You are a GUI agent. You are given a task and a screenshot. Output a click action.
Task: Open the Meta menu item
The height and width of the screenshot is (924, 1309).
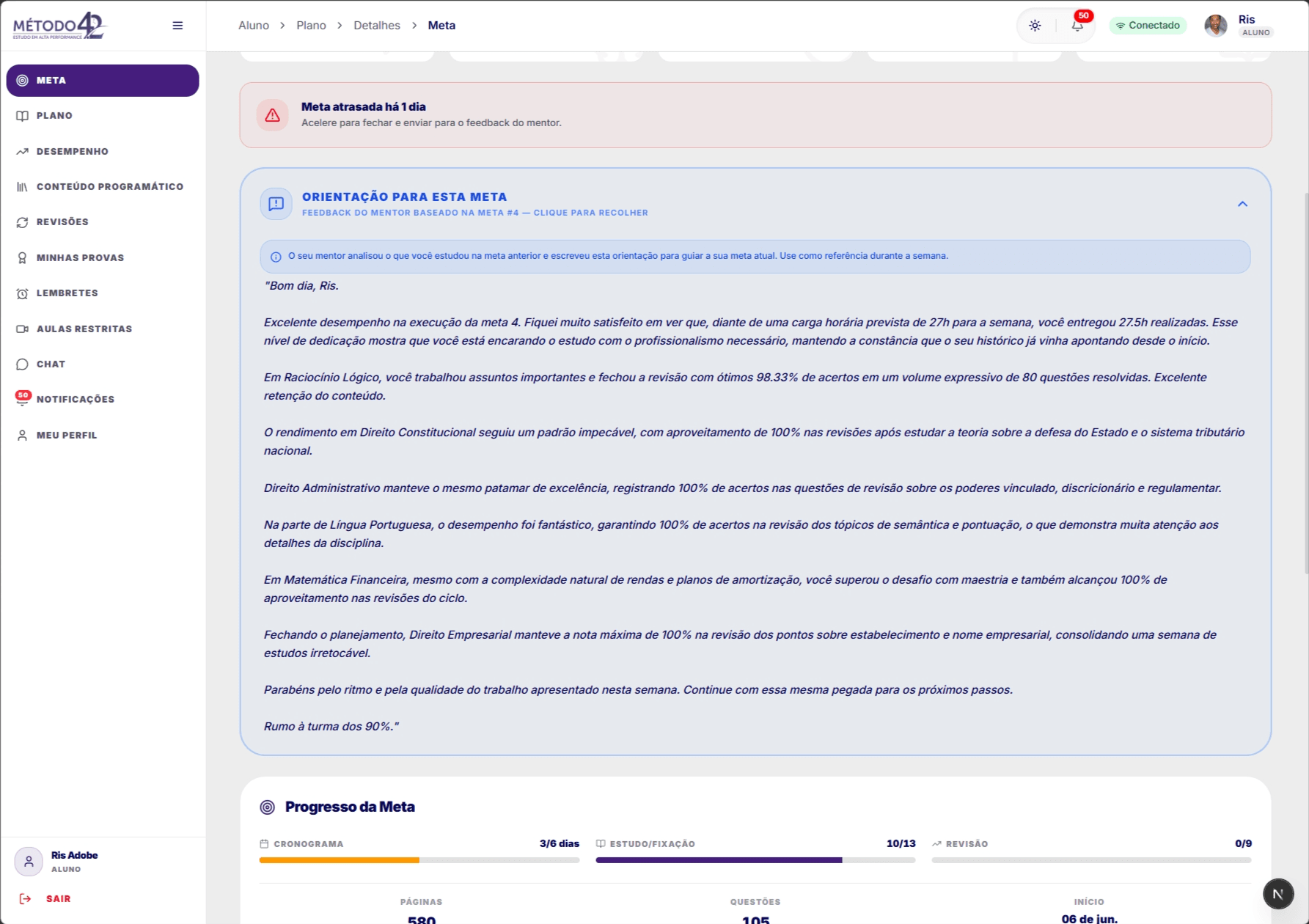103,81
